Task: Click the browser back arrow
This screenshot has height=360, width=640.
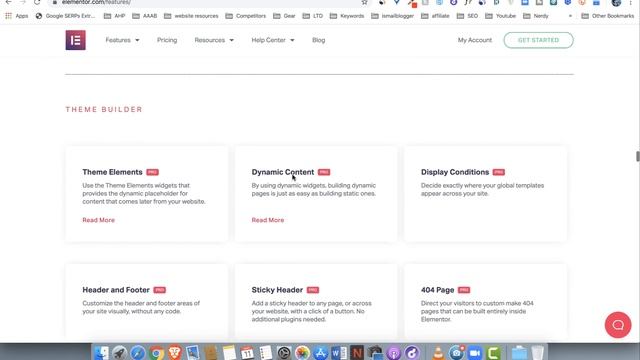Action: (9, 2)
